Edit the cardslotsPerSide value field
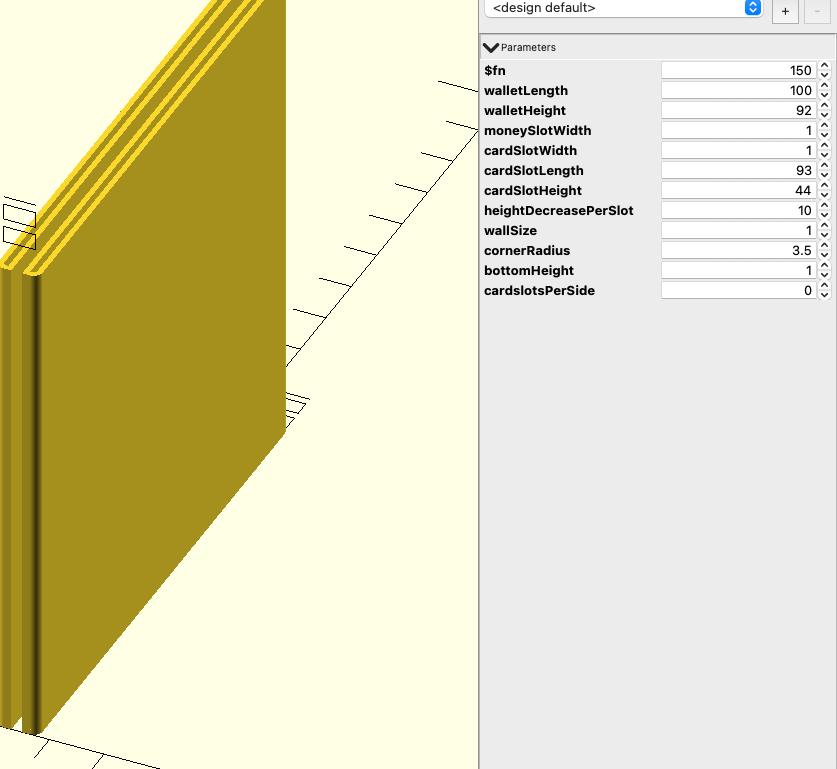Viewport: 837px width, 769px height. pyautogui.click(x=739, y=290)
